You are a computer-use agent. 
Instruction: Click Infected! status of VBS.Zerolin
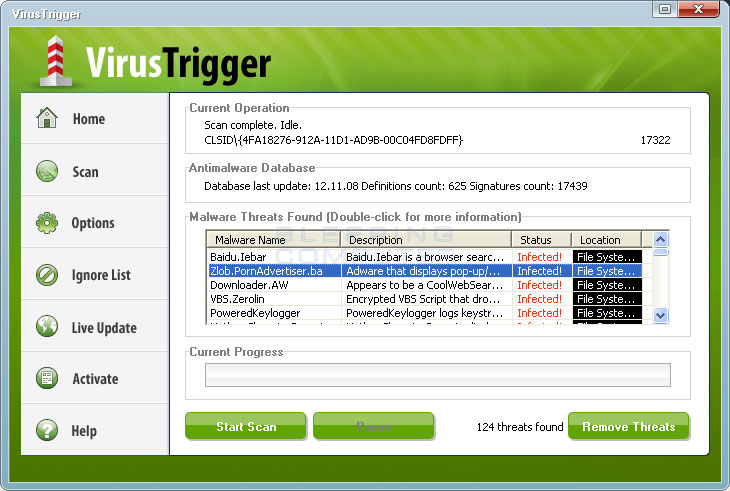539,299
